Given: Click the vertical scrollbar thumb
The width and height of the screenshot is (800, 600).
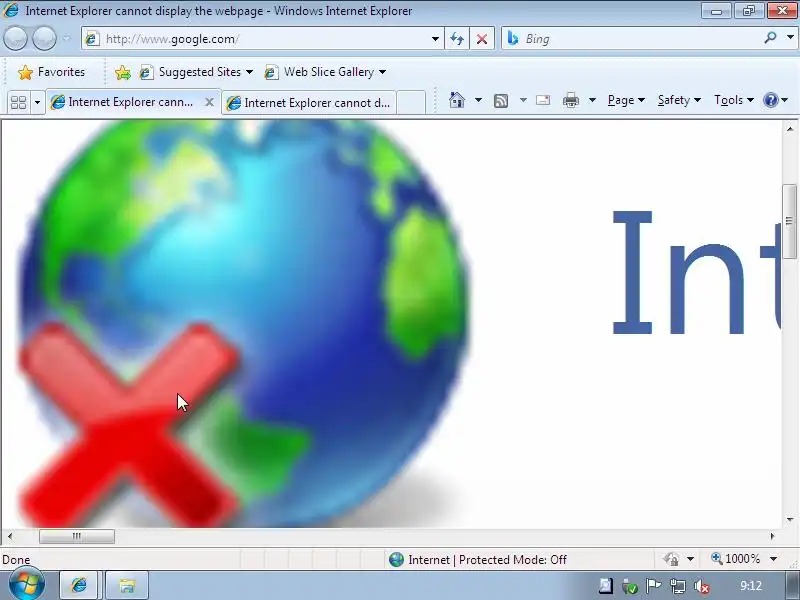Looking at the screenshot, I should (x=789, y=221).
